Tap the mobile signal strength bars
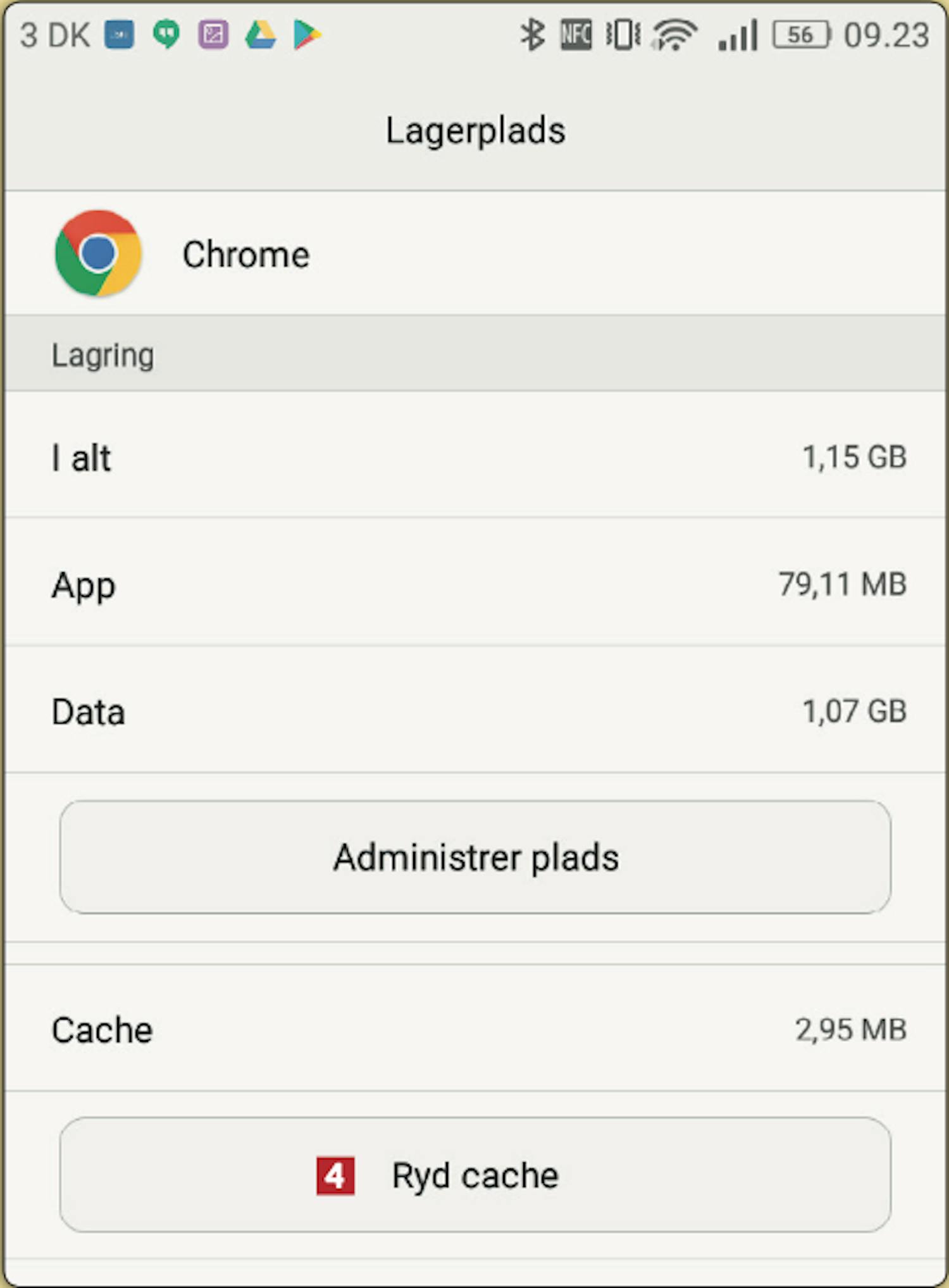This screenshot has width=949, height=1288. pyautogui.click(x=738, y=35)
